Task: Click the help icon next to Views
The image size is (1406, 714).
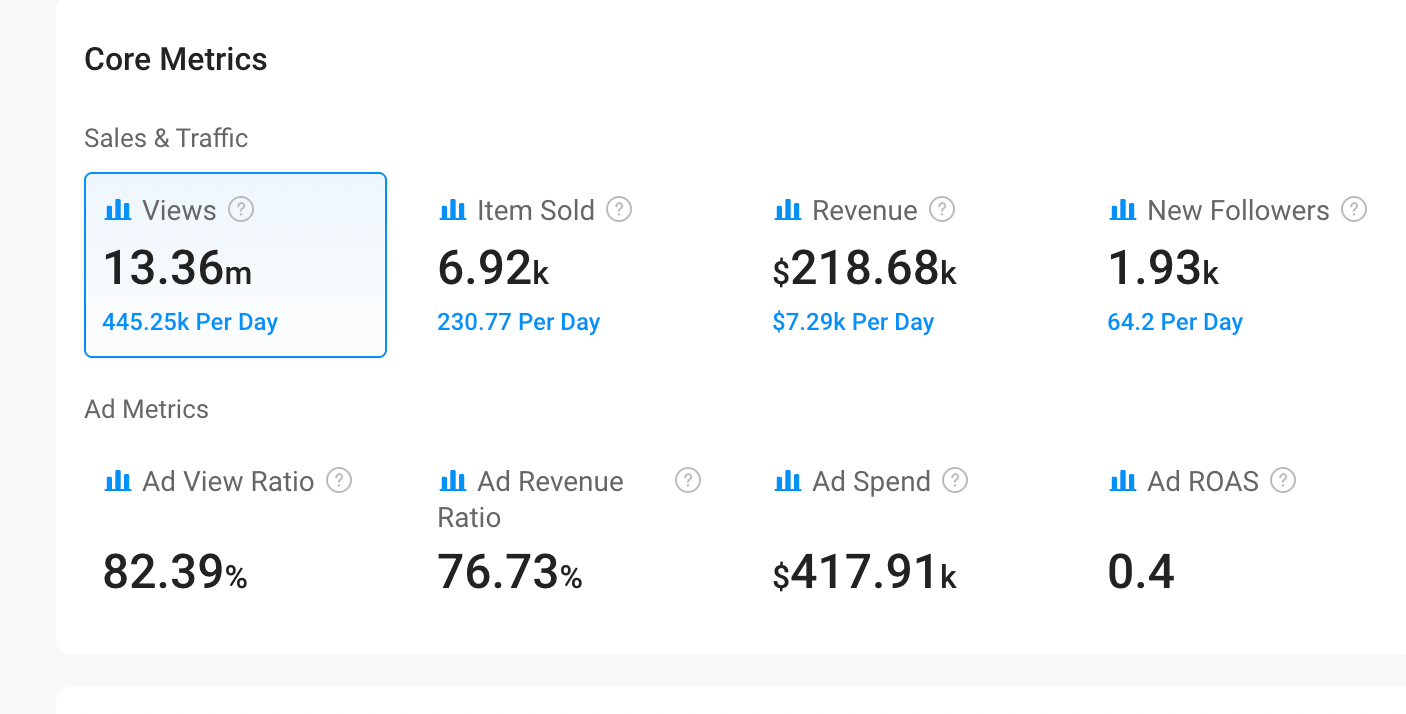Action: [241, 210]
